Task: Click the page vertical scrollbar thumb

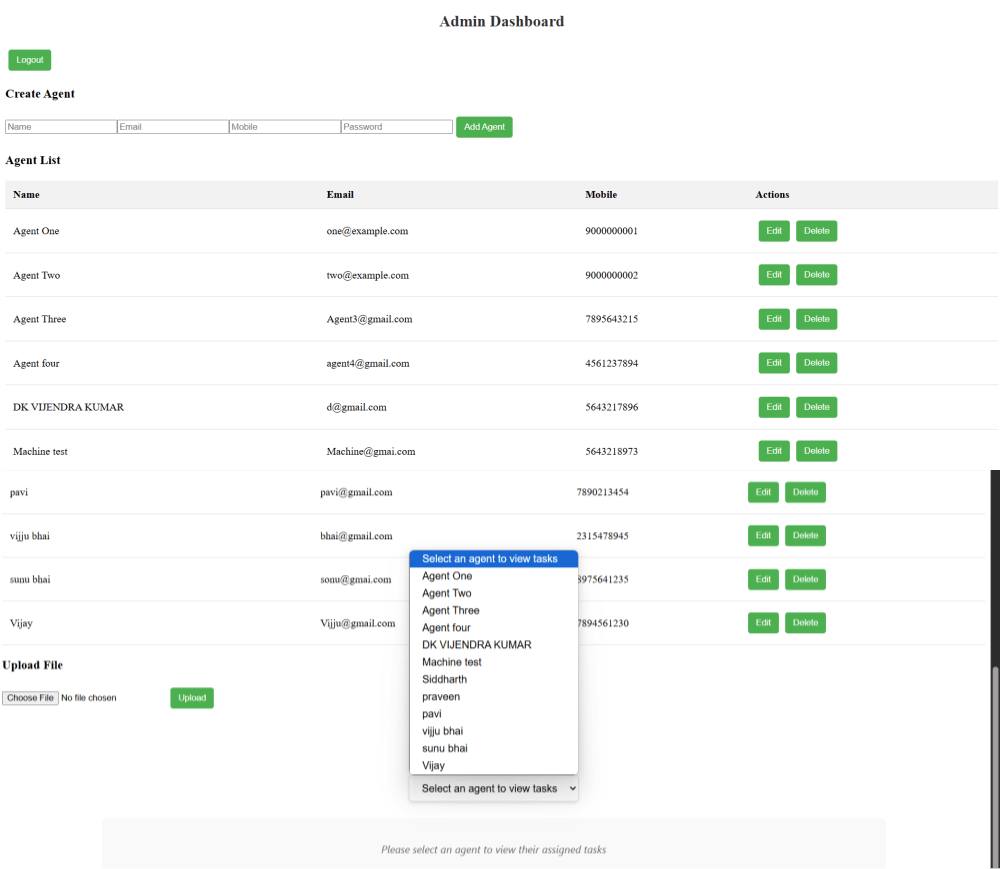Action: (x=995, y=765)
